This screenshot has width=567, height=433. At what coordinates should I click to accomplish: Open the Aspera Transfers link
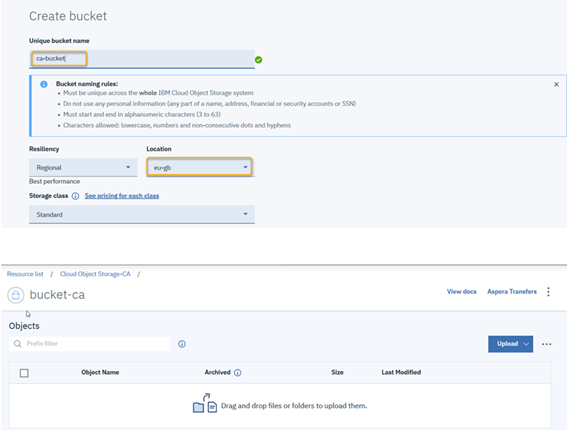(512, 292)
